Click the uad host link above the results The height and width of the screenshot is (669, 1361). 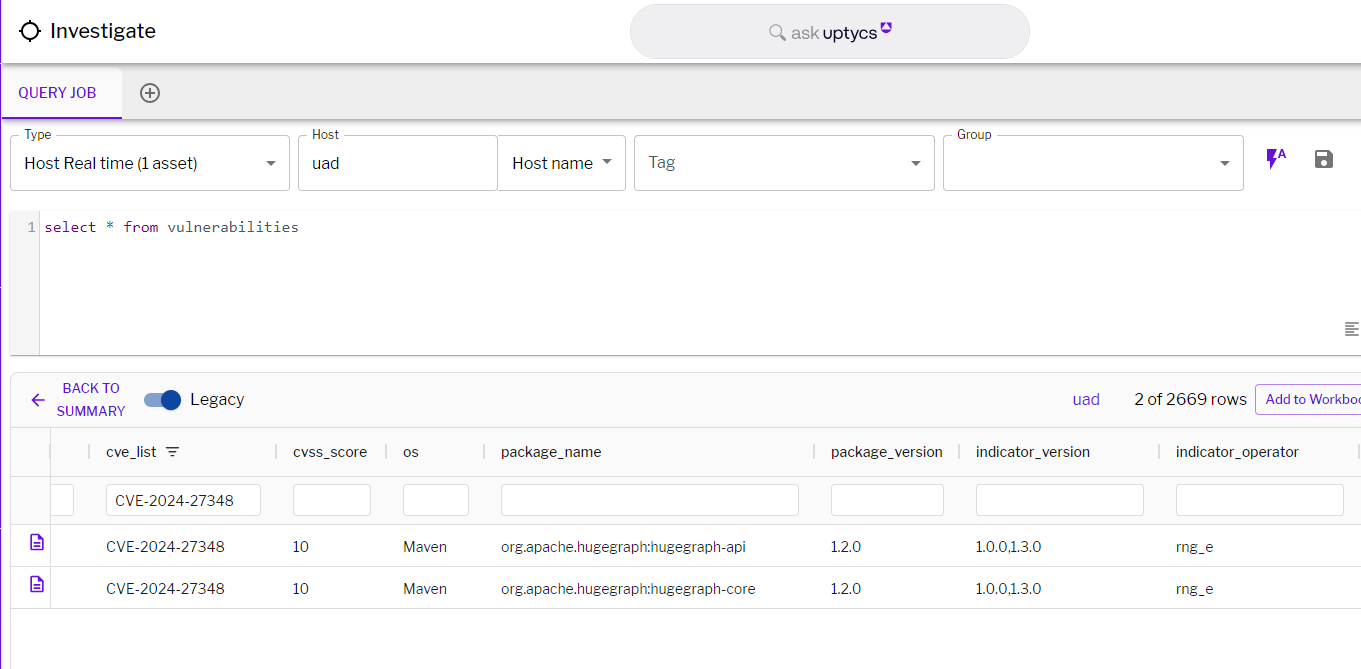[1086, 399]
